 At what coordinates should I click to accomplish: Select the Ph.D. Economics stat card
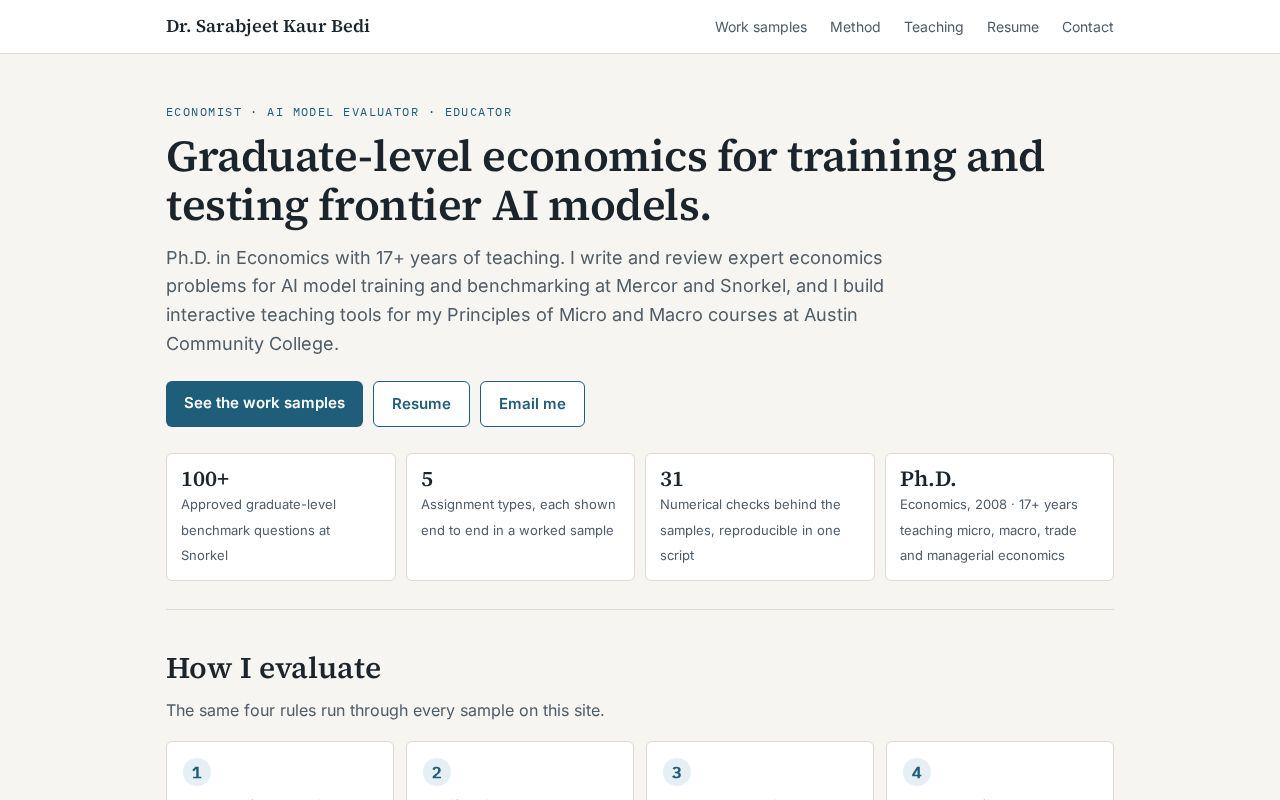coord(999,517)
